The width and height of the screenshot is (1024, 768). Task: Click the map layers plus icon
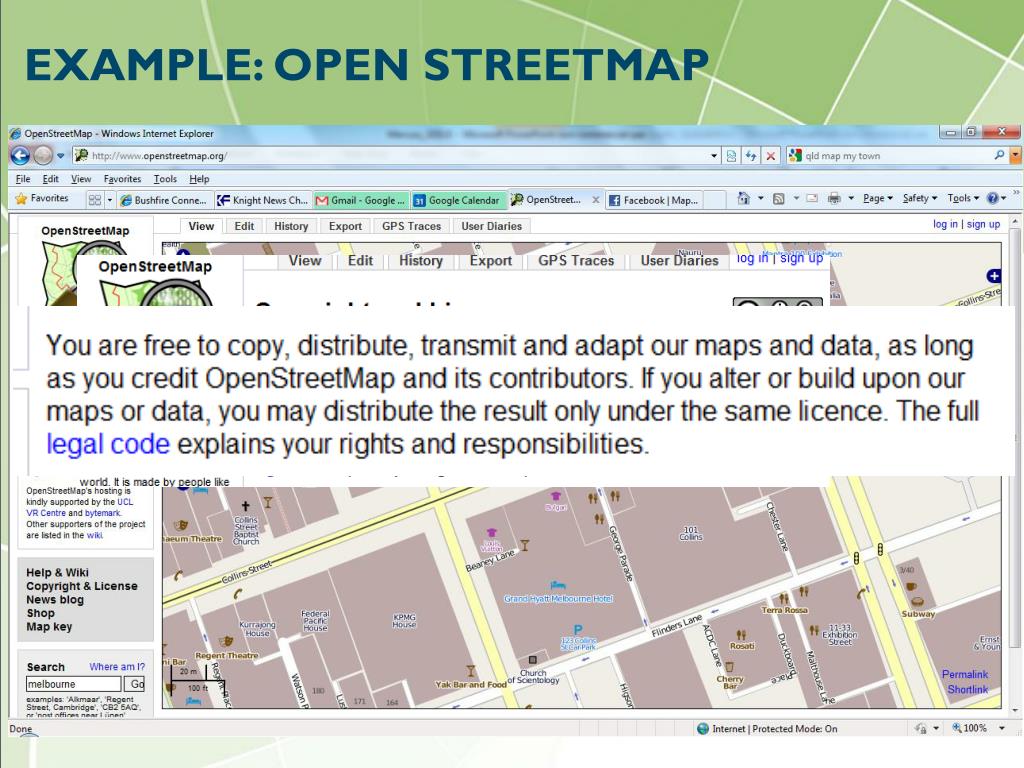pyautogui.click(x=993, y=276)
